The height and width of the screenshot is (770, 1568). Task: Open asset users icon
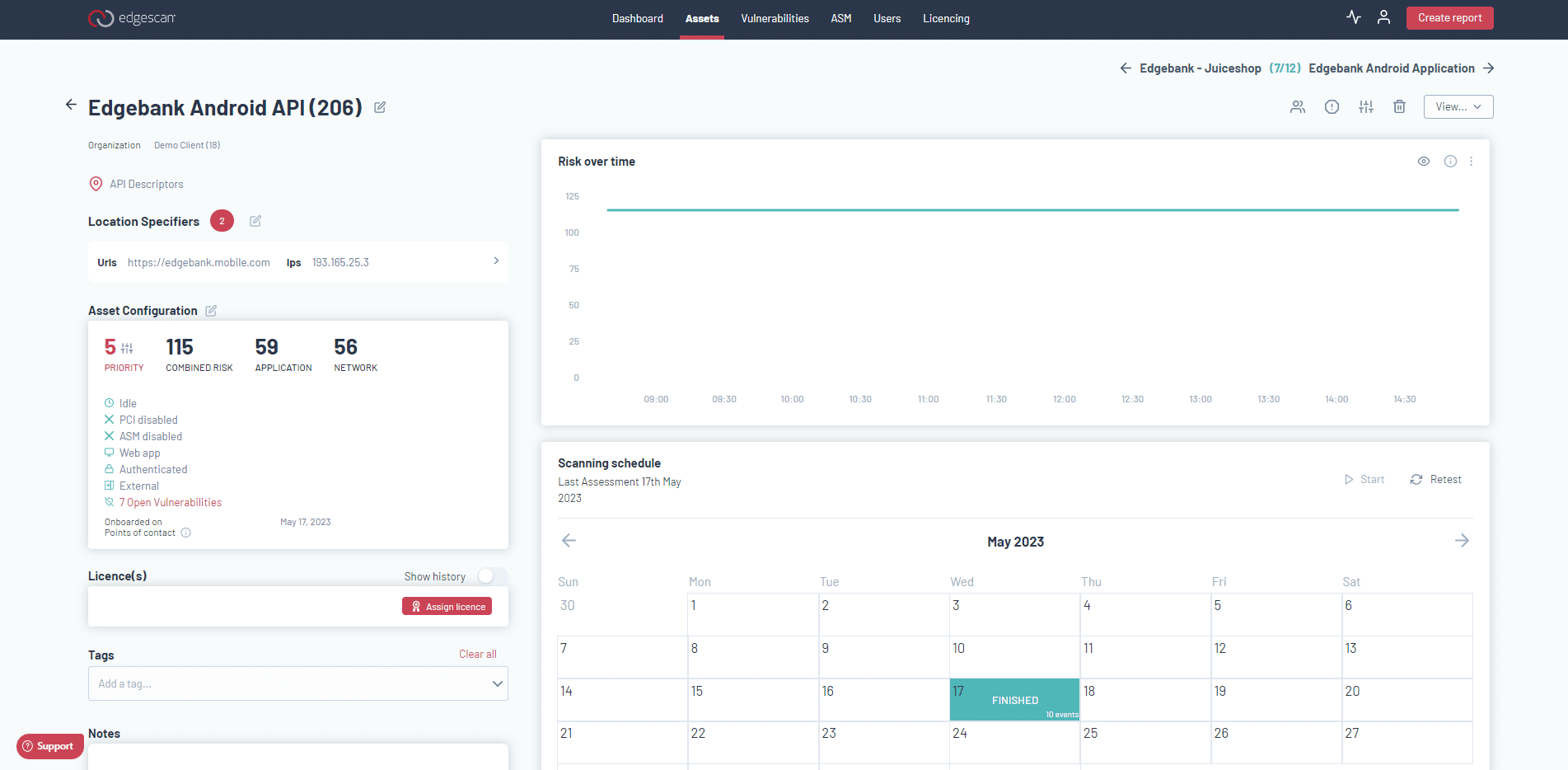tap(1298, 106)
